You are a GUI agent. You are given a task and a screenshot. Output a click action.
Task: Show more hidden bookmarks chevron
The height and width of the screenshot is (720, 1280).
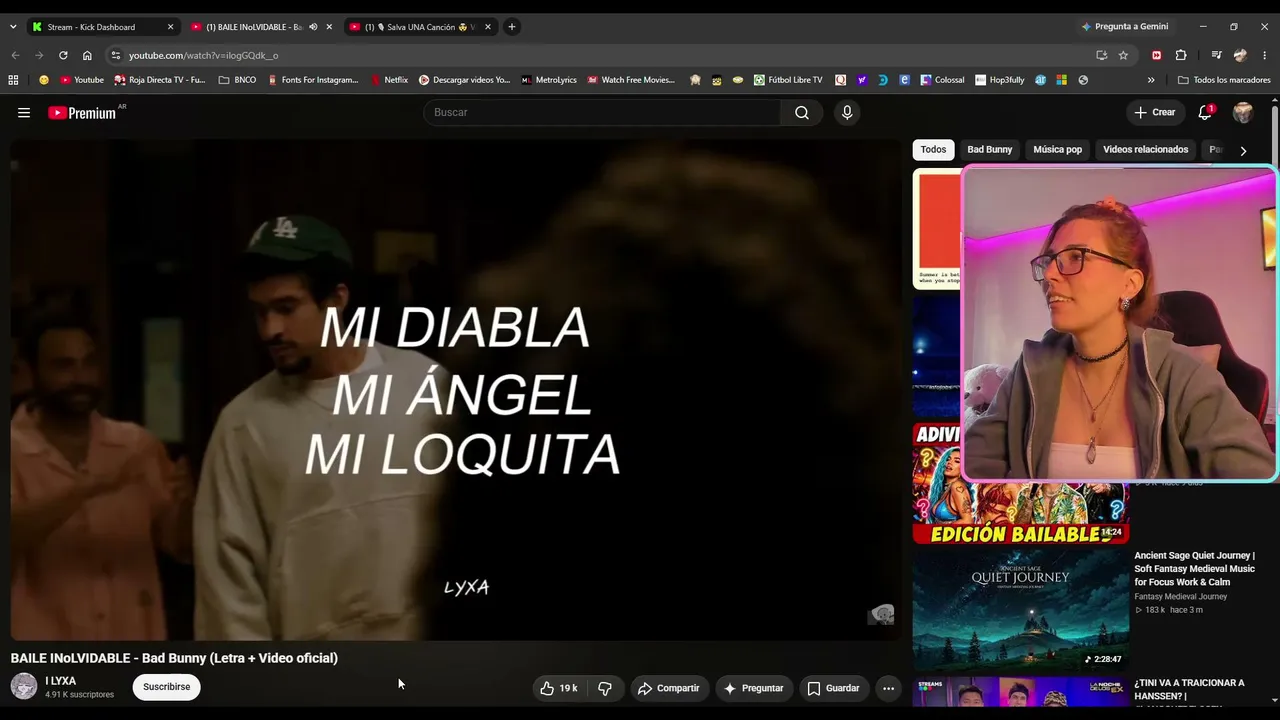(1151, 80)
